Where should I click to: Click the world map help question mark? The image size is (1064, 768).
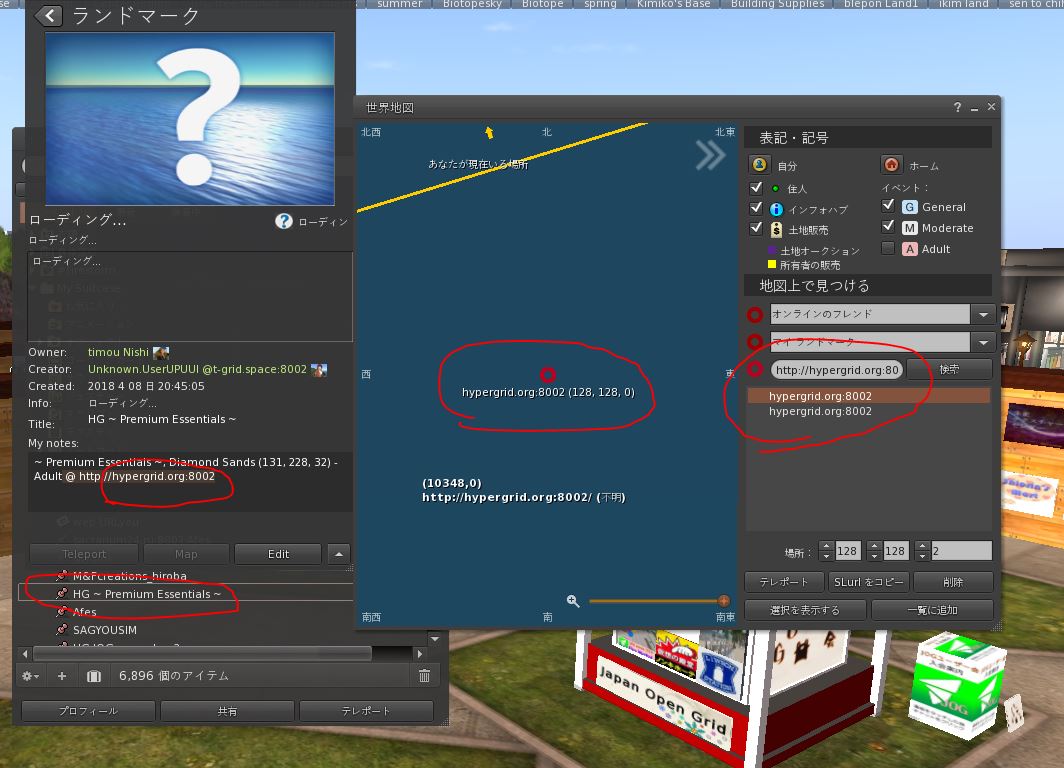[x=957, y=107]
